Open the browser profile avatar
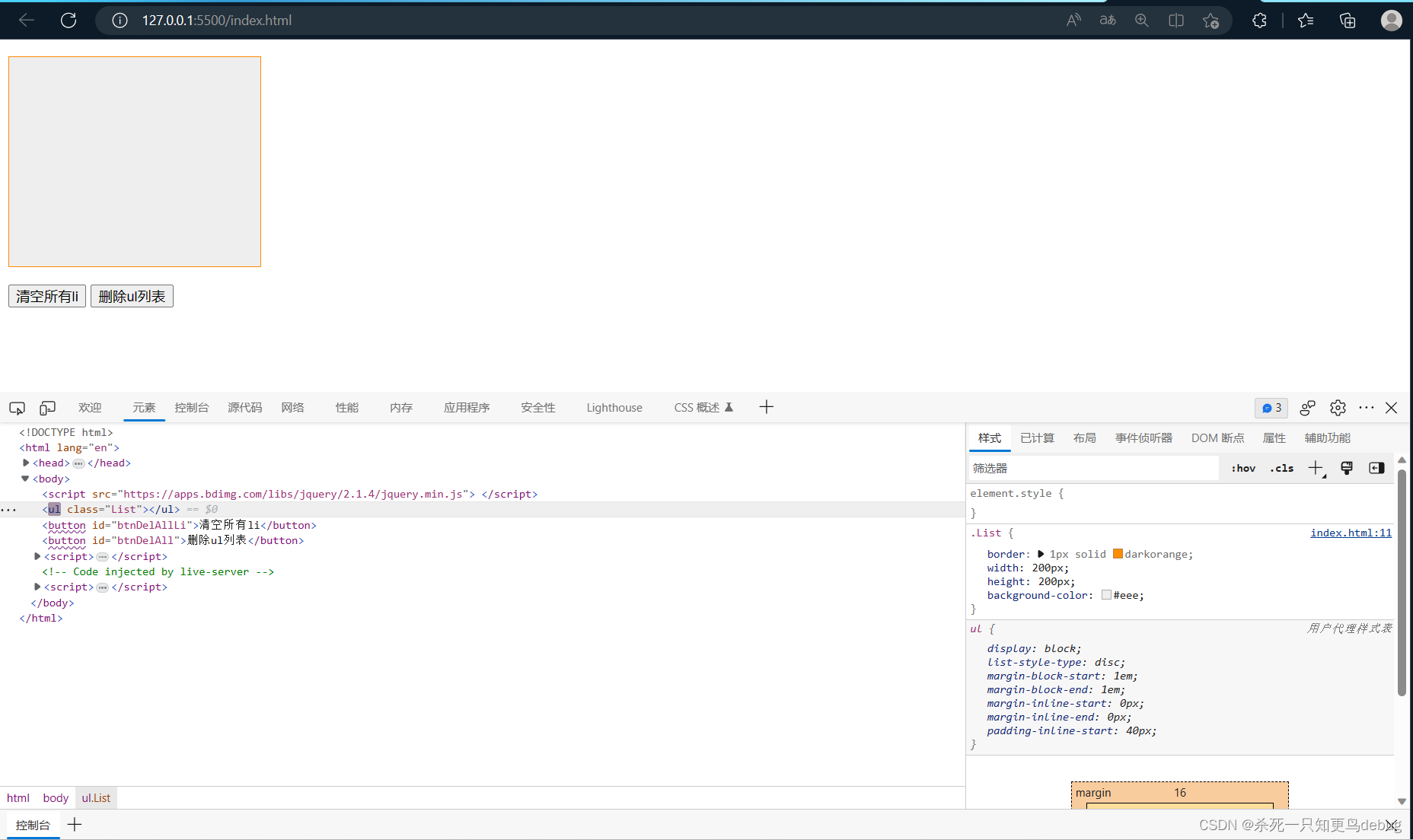Viewport: 1413px width, 840px height. pyautogui.click(x=1392, y=21)
